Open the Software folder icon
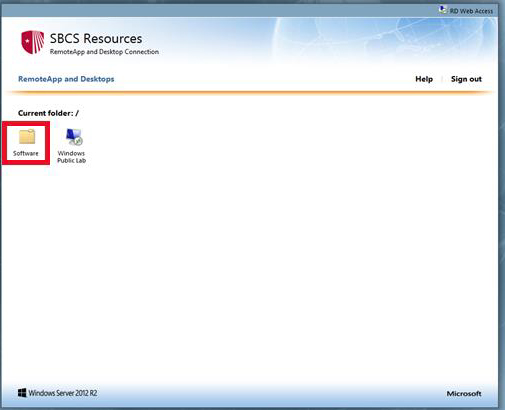 coord(27,136)
